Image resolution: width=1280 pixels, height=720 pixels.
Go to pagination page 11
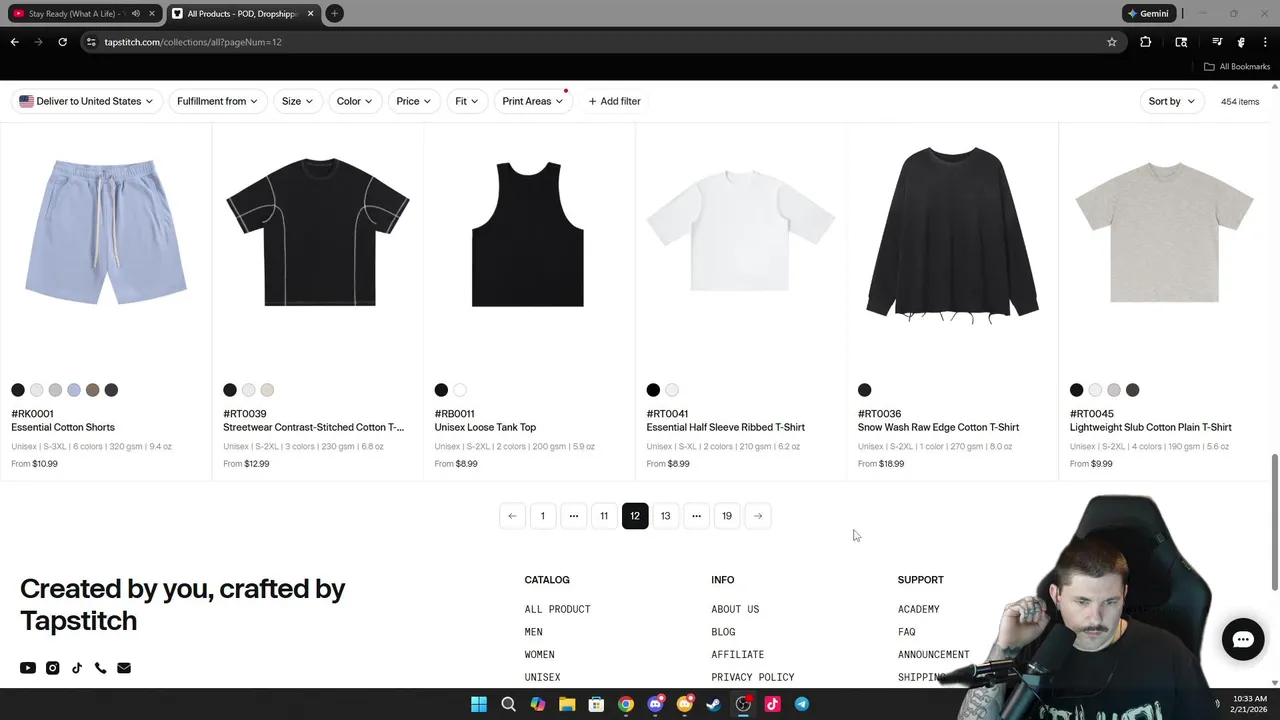[x=604, y=516]
